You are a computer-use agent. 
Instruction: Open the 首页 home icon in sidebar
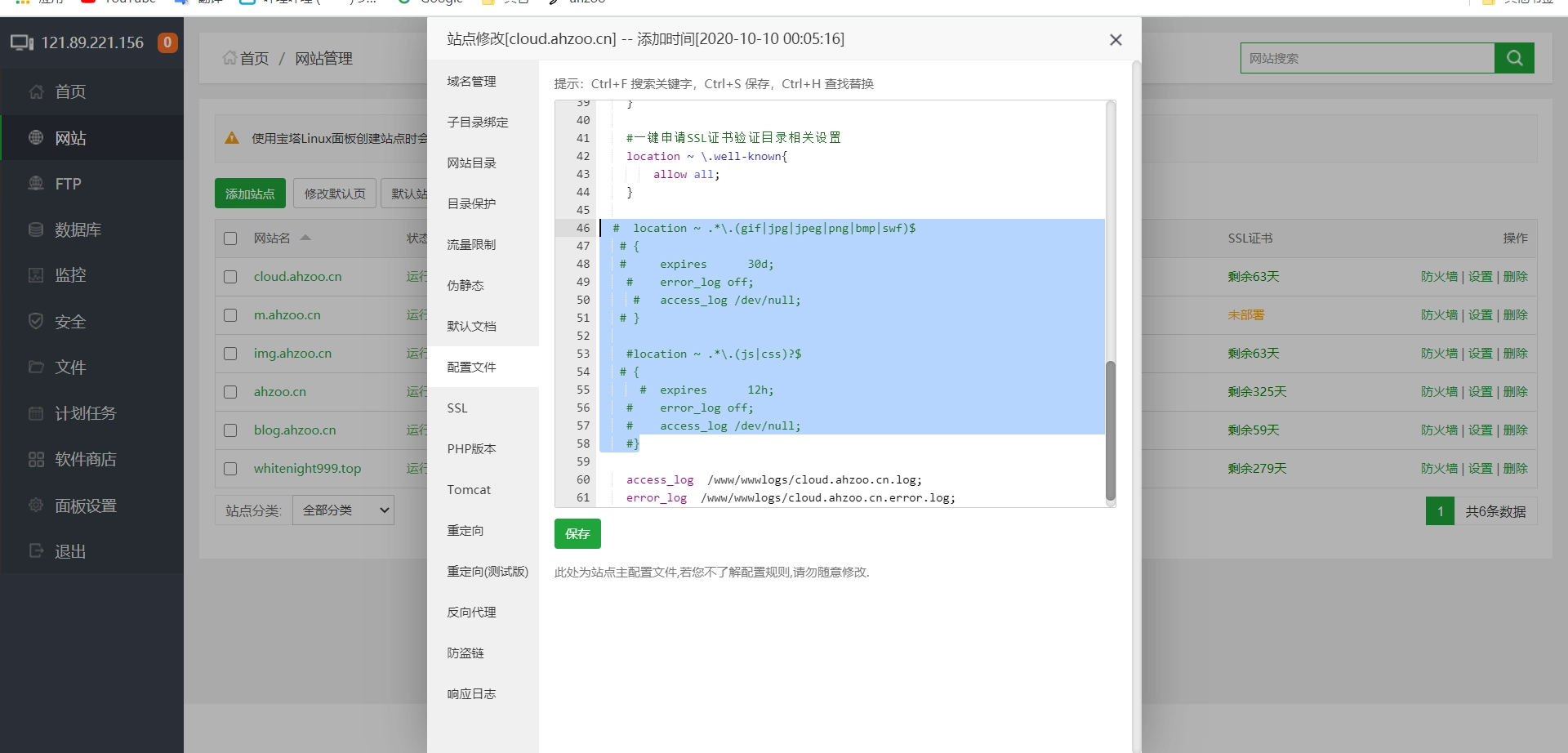coord(36,91)
